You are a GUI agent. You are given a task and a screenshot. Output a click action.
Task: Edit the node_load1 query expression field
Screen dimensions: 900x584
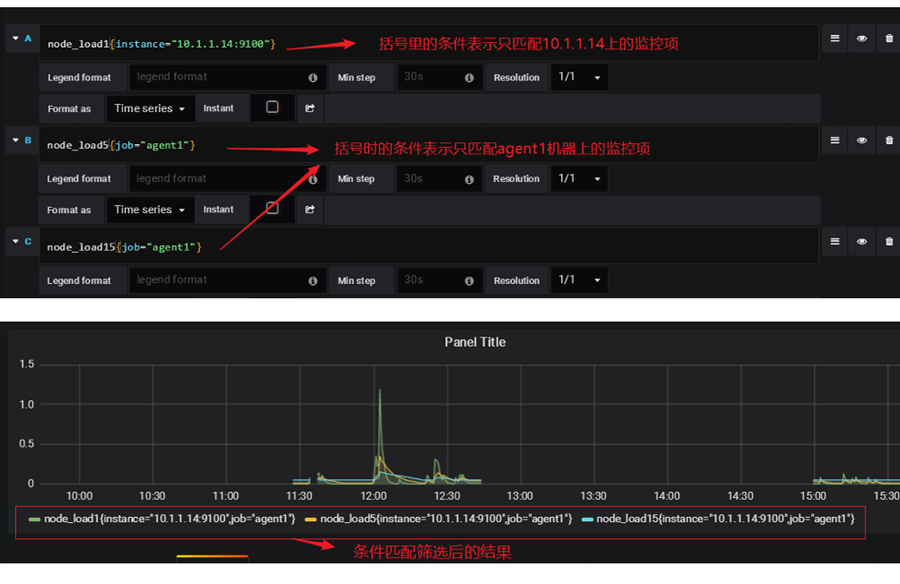point(429,43)
